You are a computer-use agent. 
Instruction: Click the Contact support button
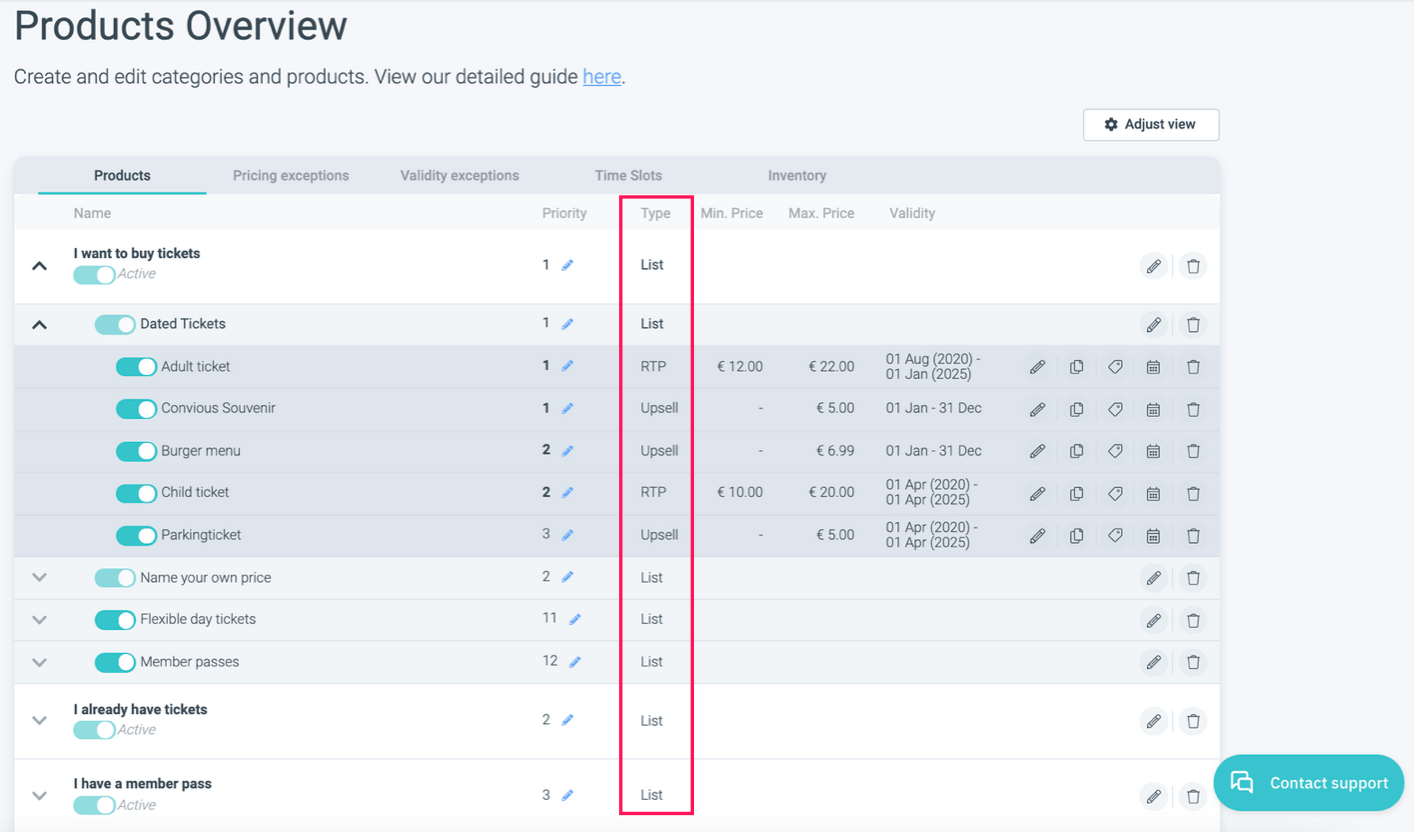(1309, 783)
